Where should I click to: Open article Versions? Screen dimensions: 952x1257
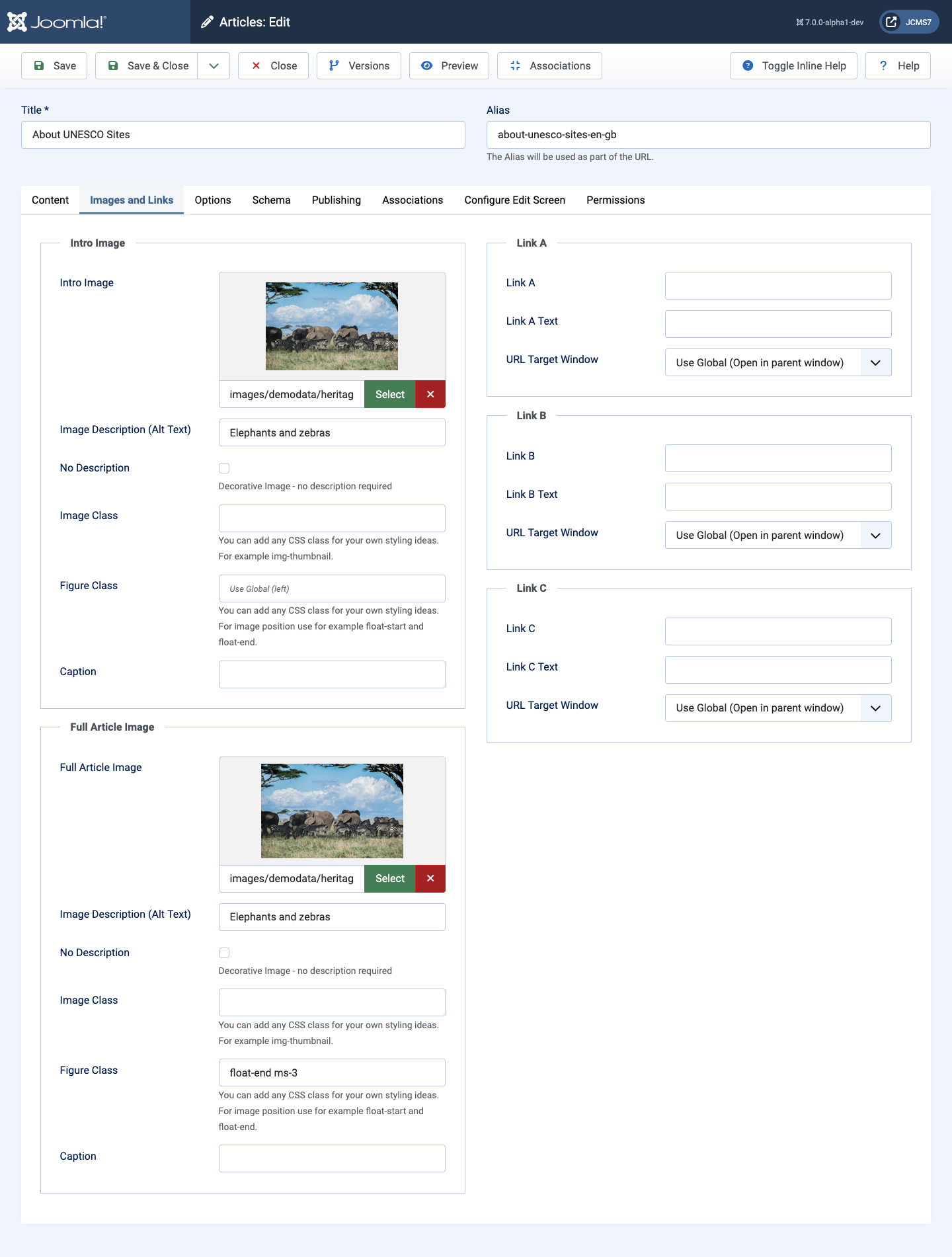click(x=359, y=65)
